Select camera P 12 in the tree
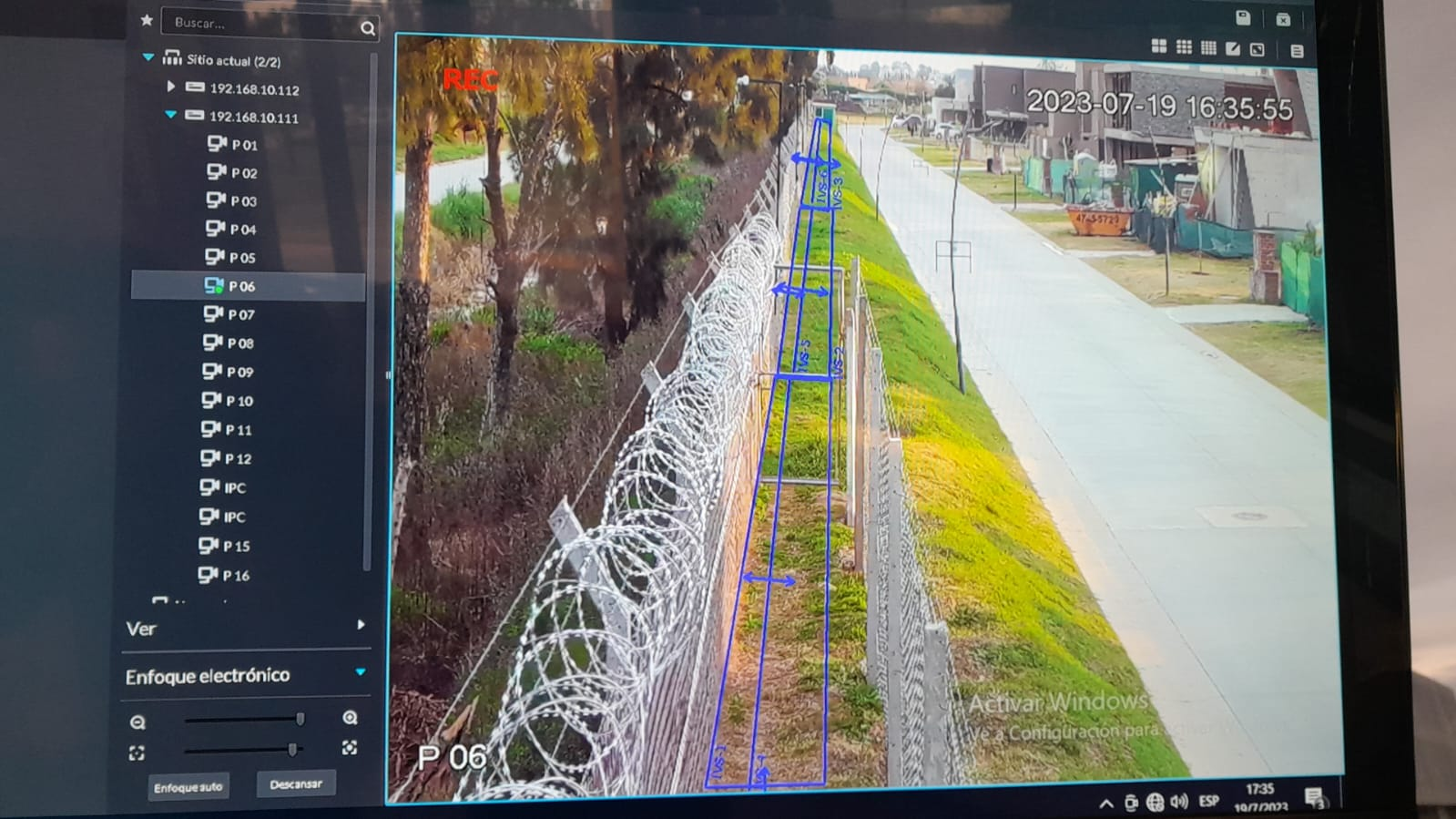Viewport: 1456px width, 819px height. click(238, 458)
